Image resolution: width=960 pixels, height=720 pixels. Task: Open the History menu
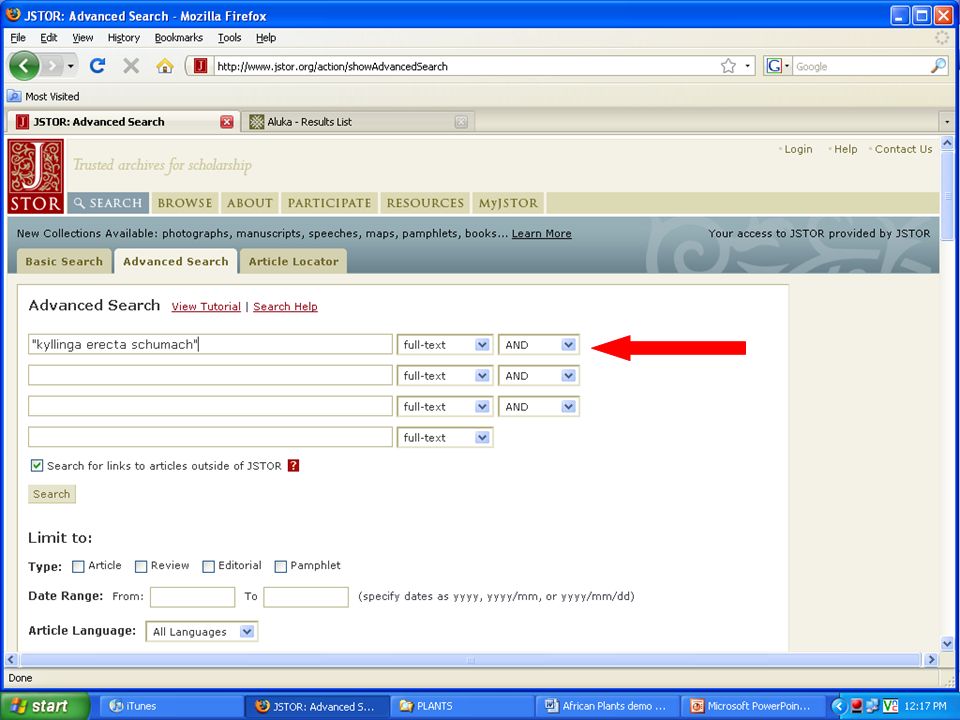(x=124, y=37)
